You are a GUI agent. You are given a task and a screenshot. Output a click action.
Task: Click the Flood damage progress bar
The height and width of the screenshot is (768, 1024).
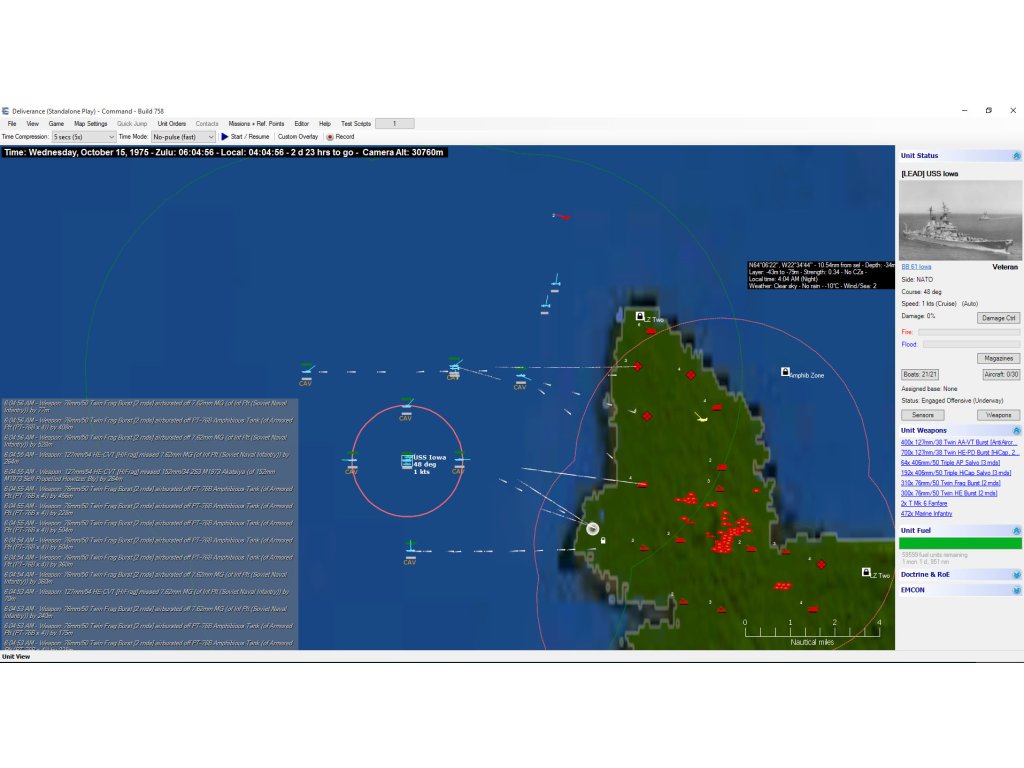point(971,345)
